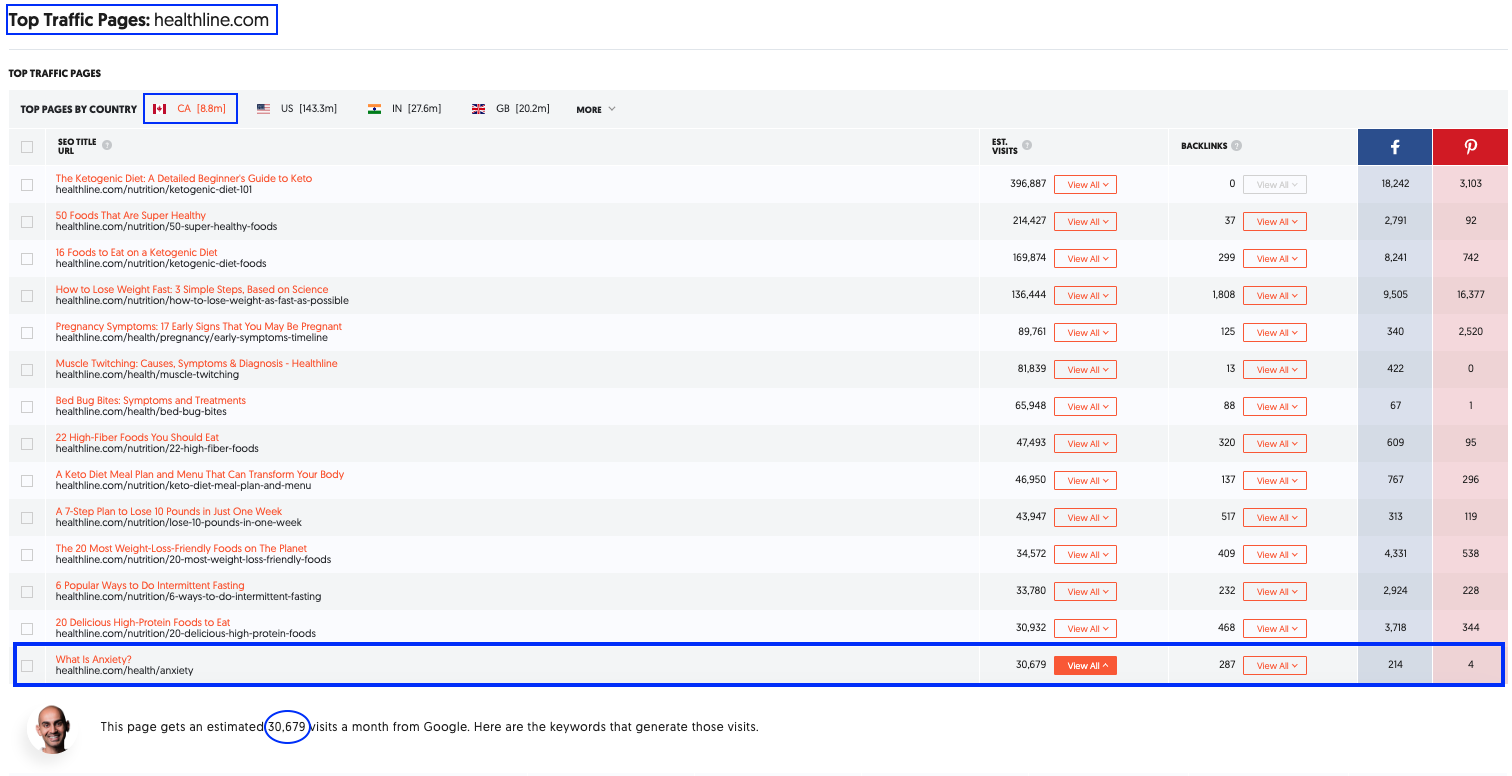Click Facebook shares value 4,331
Viewport: 1512px width, 776px height.
click(x=1395, y=554)
